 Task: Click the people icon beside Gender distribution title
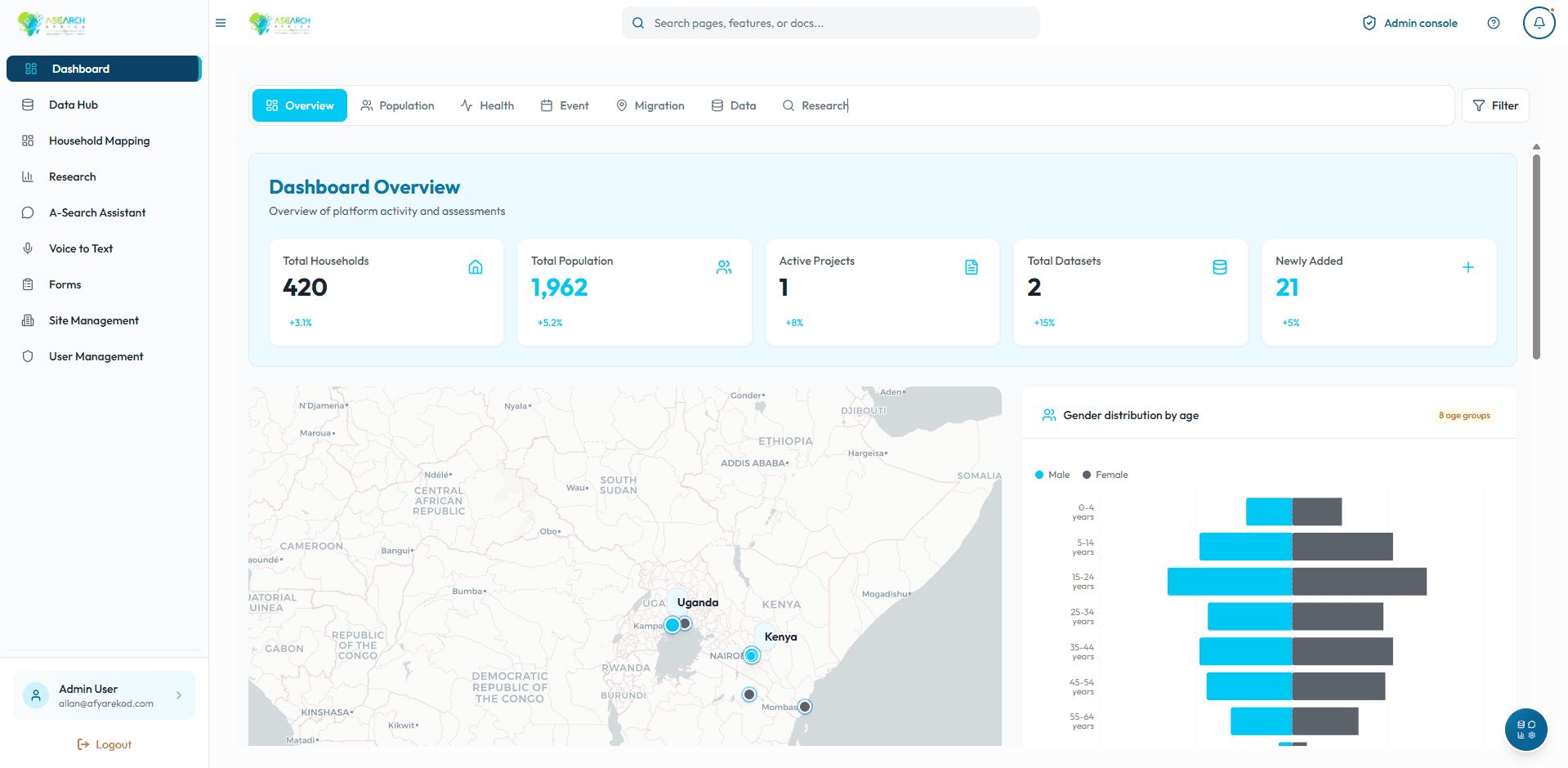pos(1049,415)
